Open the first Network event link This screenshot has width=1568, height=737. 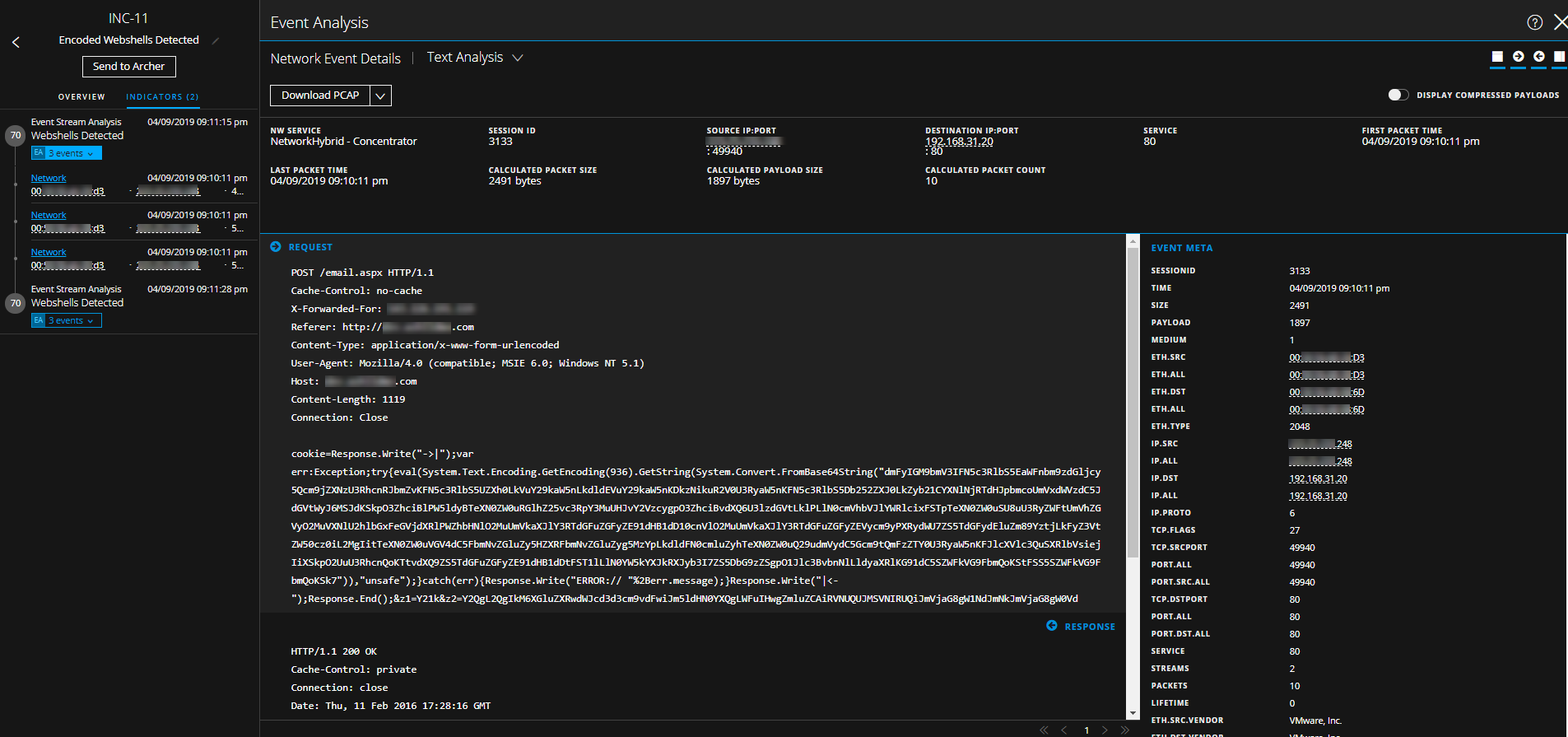[49, 178]
